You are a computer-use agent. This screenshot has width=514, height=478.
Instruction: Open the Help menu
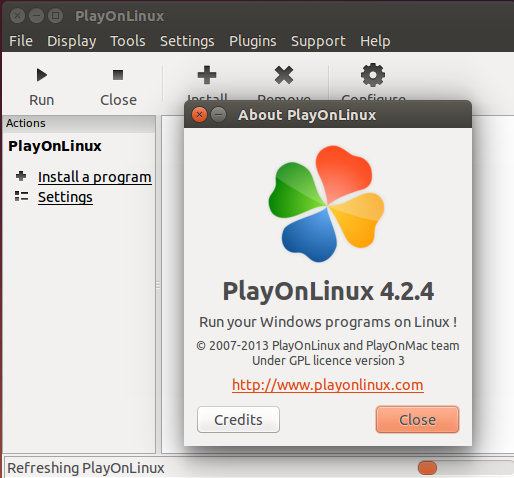coord(375,41)
